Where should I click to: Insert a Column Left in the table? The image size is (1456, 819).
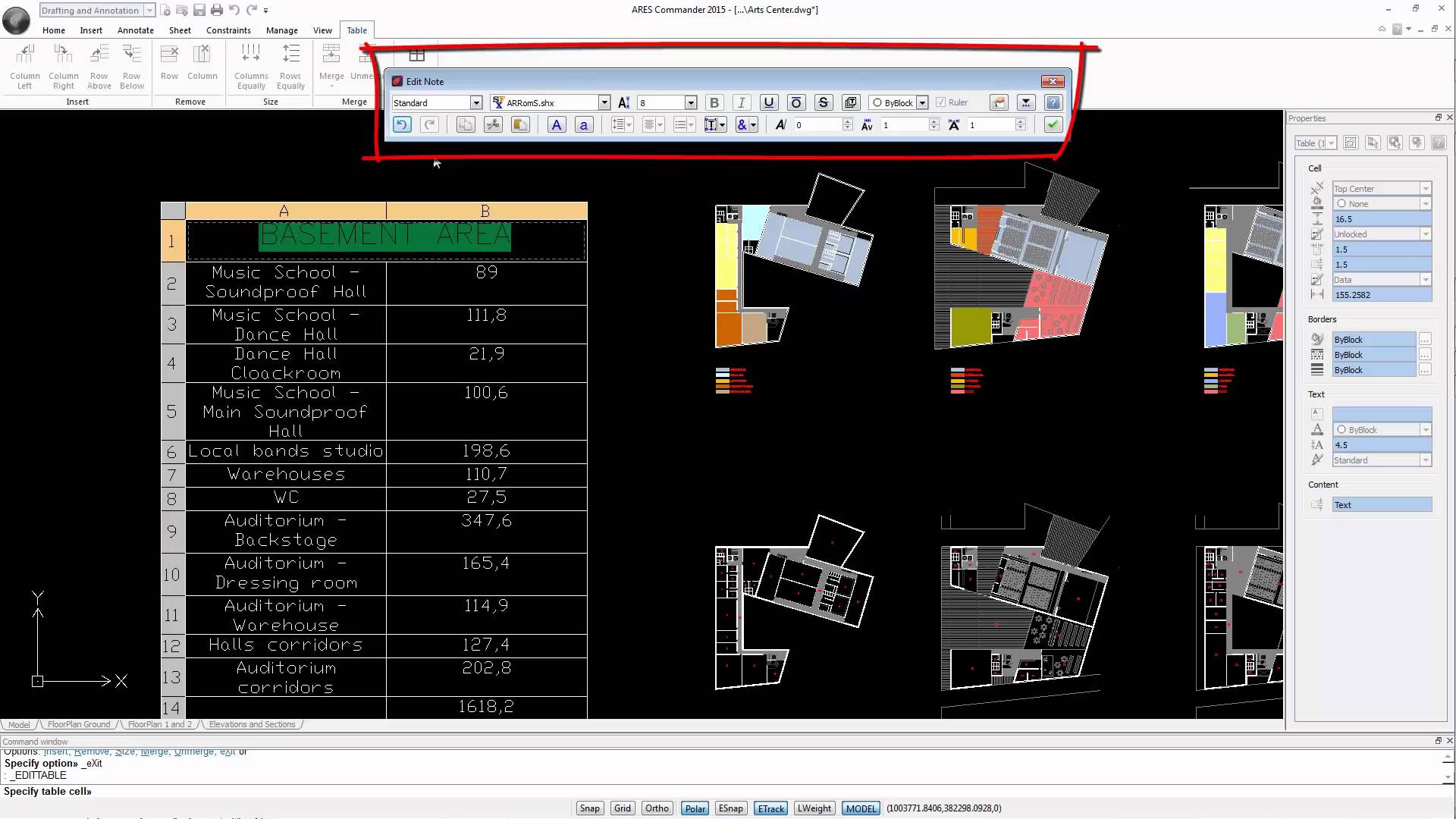(x=25, y=67)
